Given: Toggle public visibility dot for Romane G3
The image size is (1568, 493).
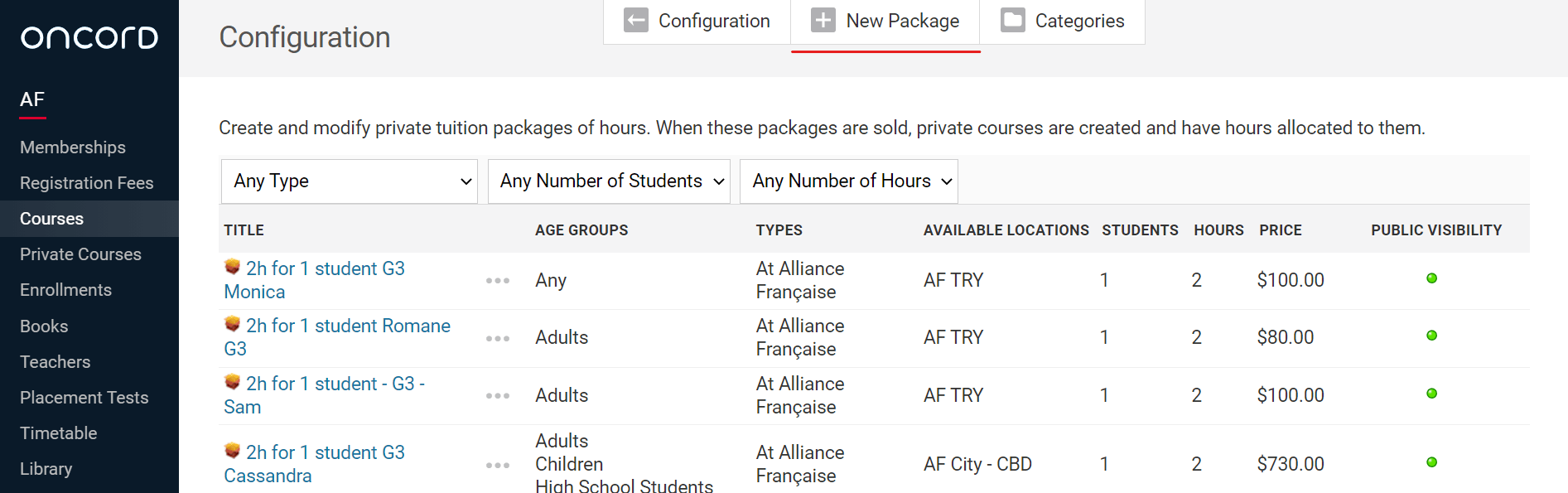Looking at the screenshot, I should tap(1431, 336).
